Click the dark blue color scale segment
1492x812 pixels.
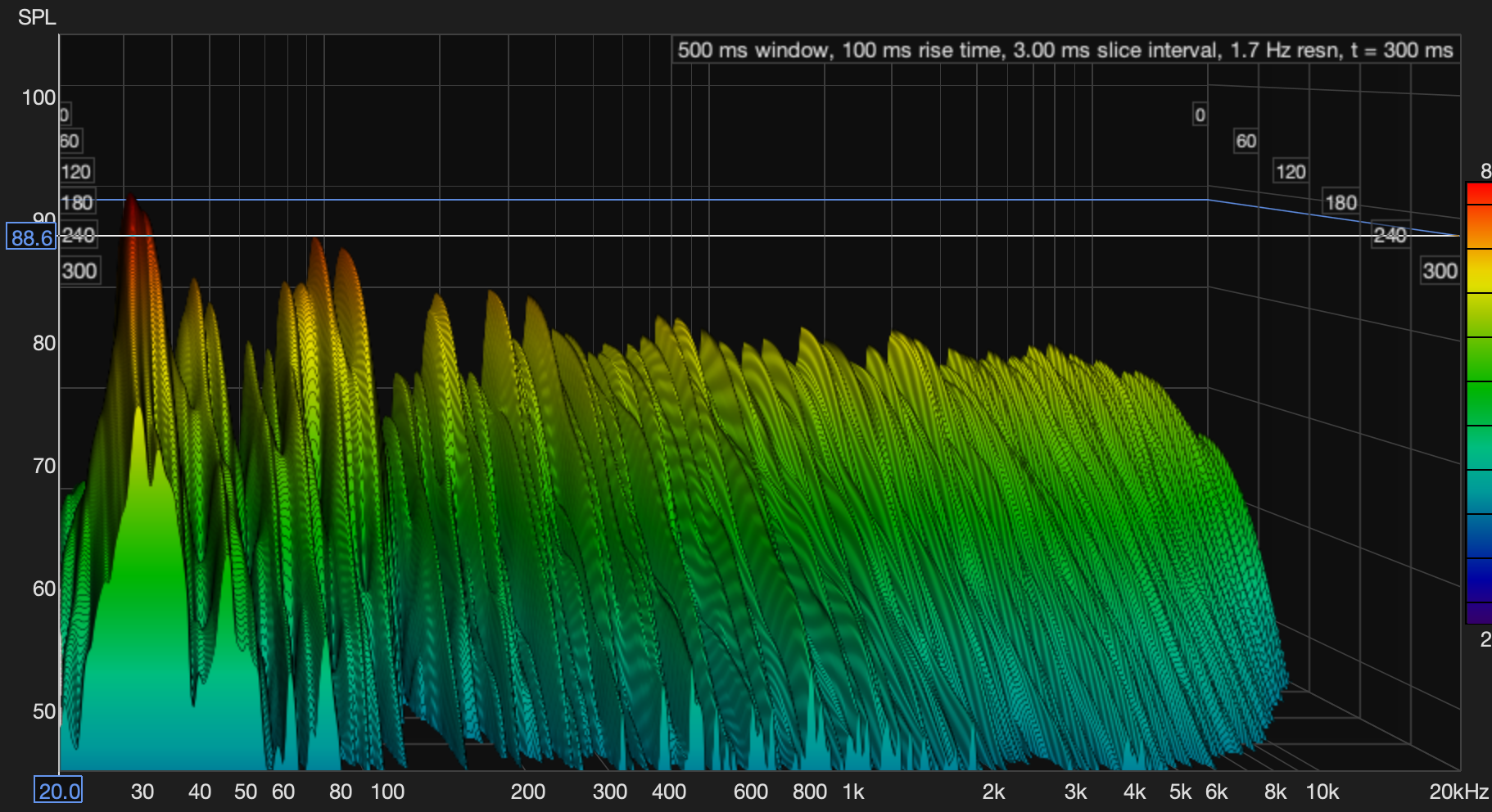tap(1478, 580)
